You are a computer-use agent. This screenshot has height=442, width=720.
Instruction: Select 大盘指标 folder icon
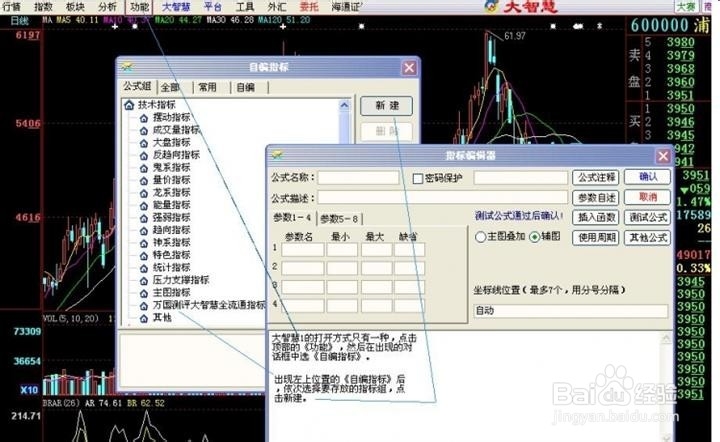[144, 143]
